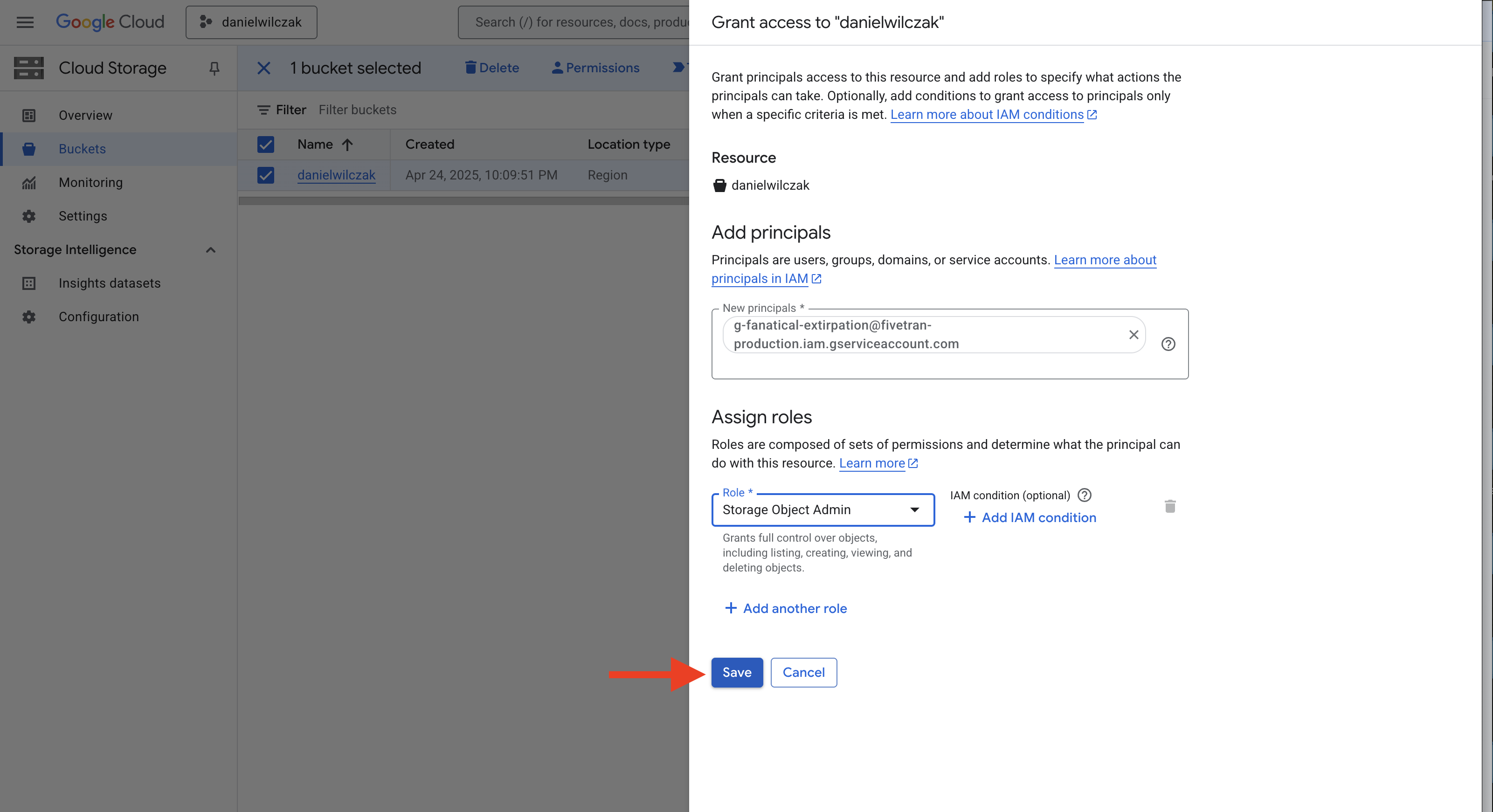Open Permissions for the selected bucket

point(596,68)
